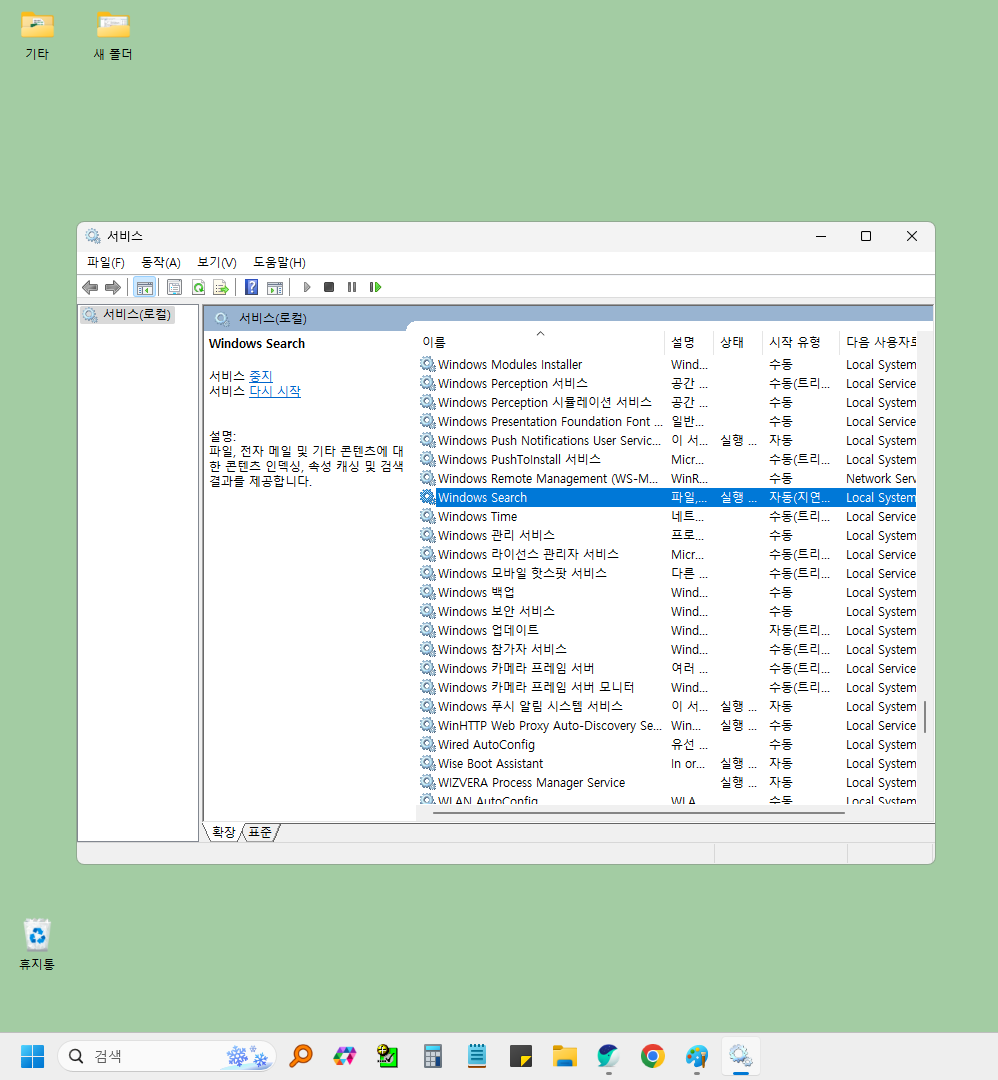Open the 기타 folder on the desktop
998x1080 pixels.
37,36
